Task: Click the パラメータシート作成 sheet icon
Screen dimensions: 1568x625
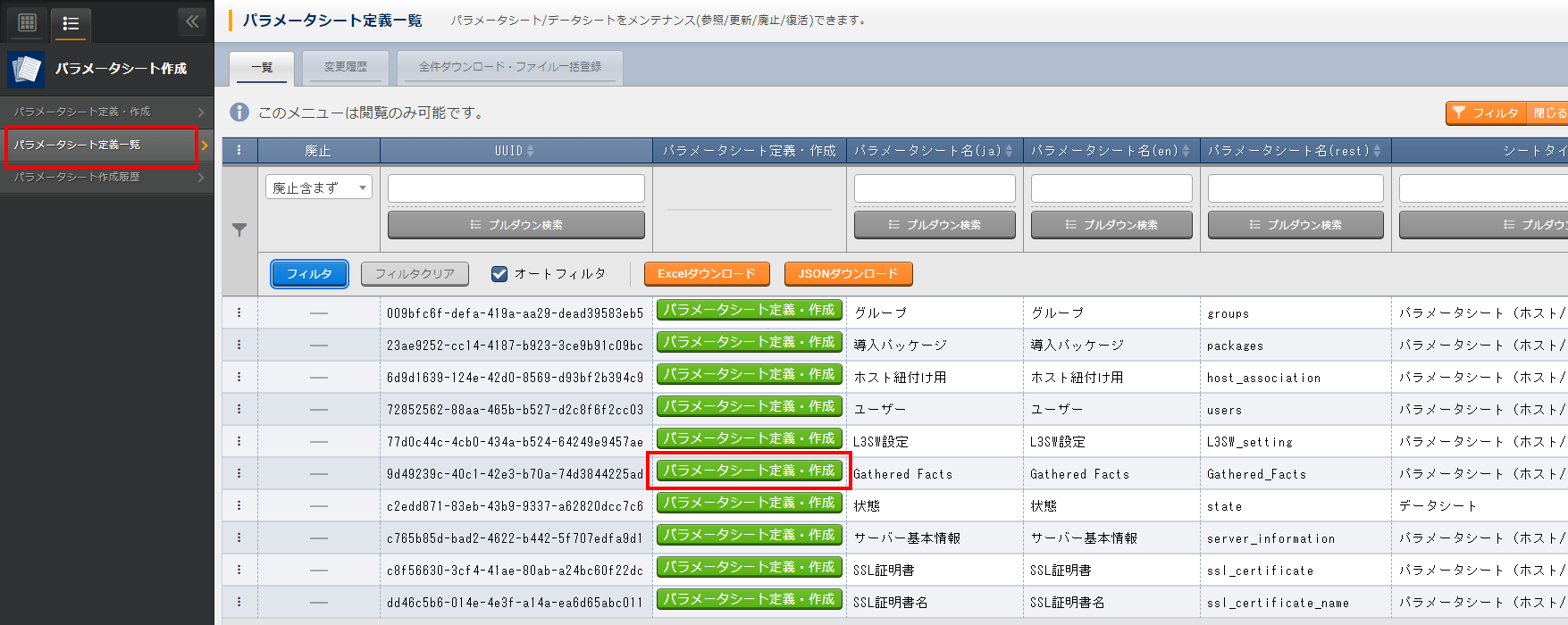Action: click(x=26, y=69)
